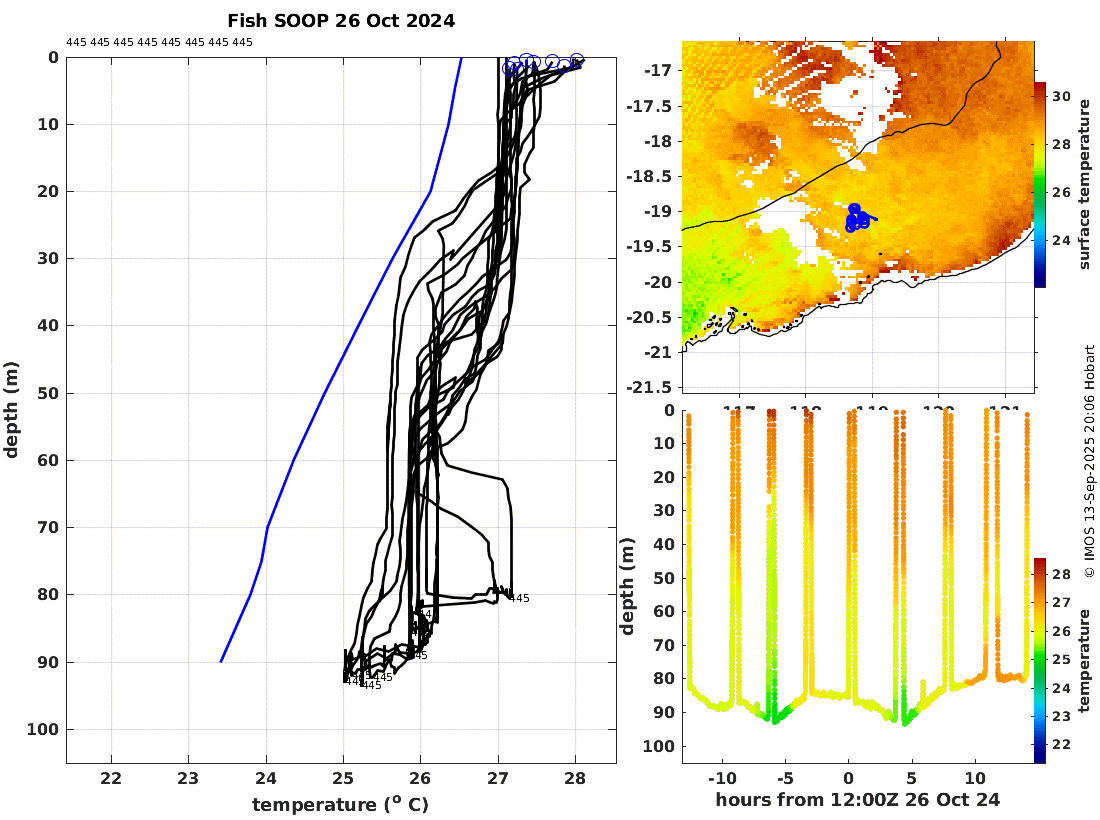
Task: Click the "temperature (°C)" x-axis label
Action: (341, 804)
